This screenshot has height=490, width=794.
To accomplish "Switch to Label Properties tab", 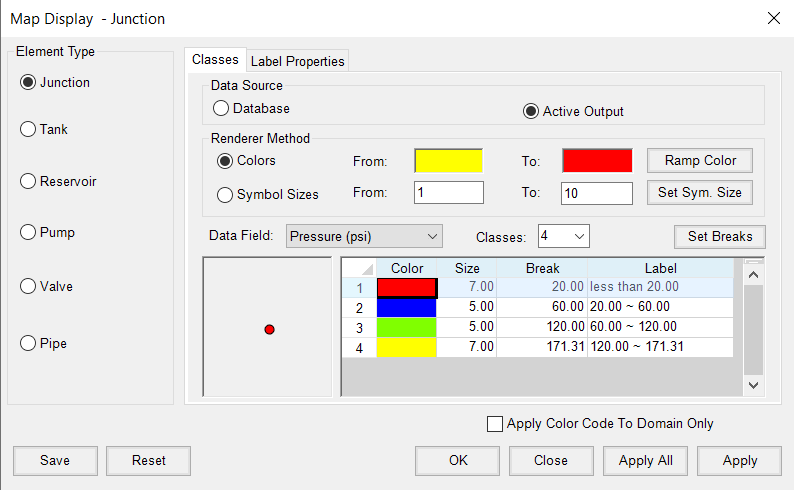I will coord(297,61).
